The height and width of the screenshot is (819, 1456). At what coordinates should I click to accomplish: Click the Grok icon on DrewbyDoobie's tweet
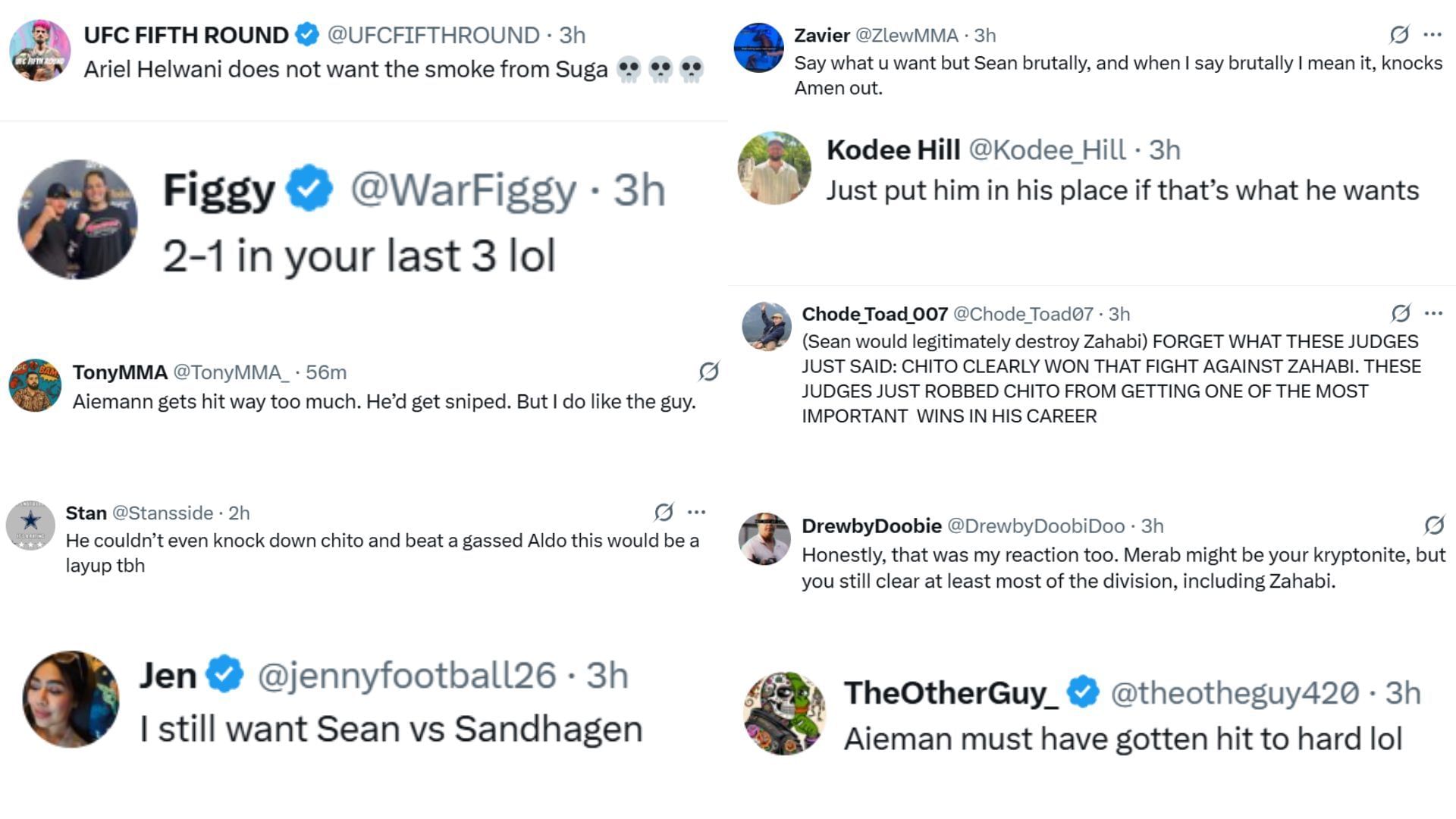1434,525
